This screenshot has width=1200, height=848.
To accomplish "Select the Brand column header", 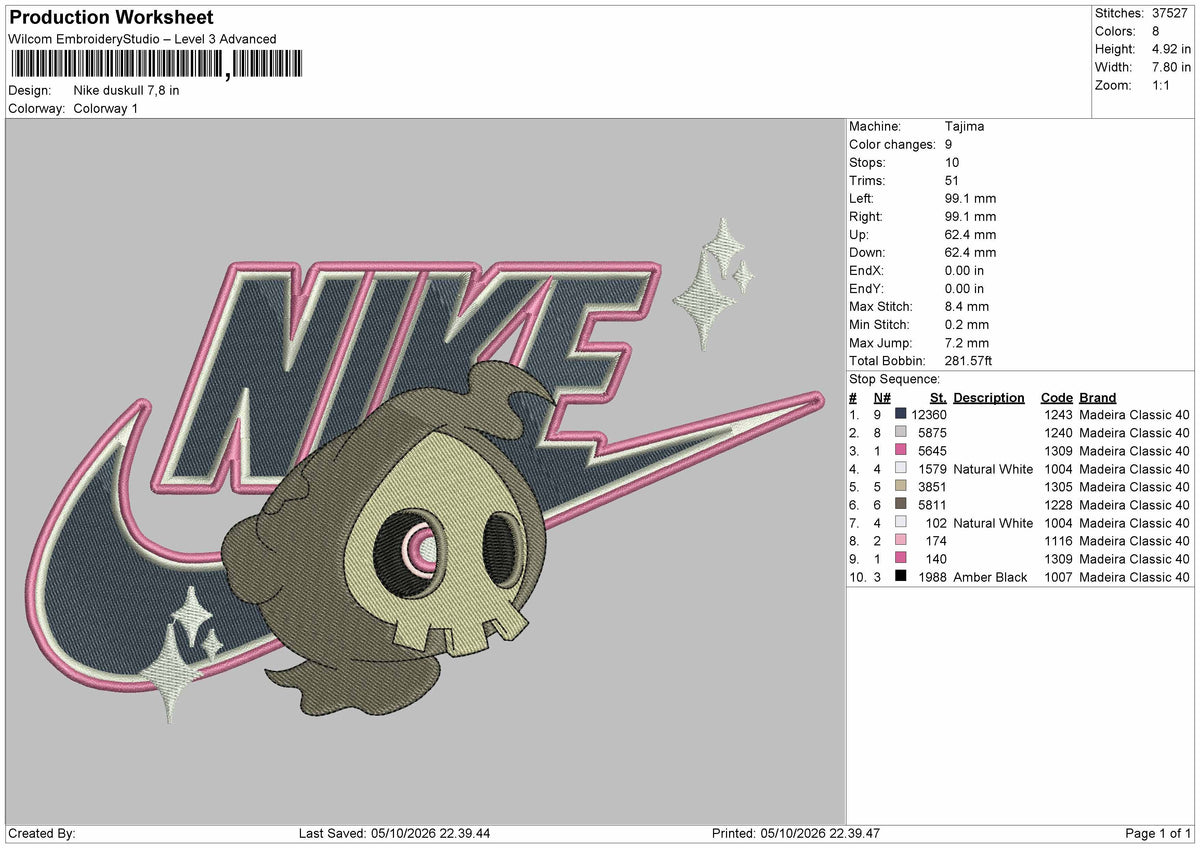I will click(x=1097, y=397).
